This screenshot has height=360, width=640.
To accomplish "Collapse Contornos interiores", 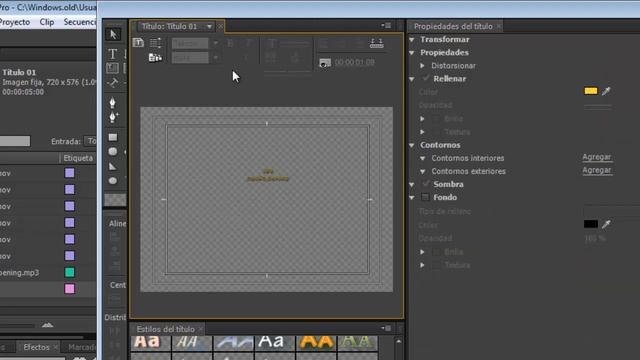I will 422,158.
